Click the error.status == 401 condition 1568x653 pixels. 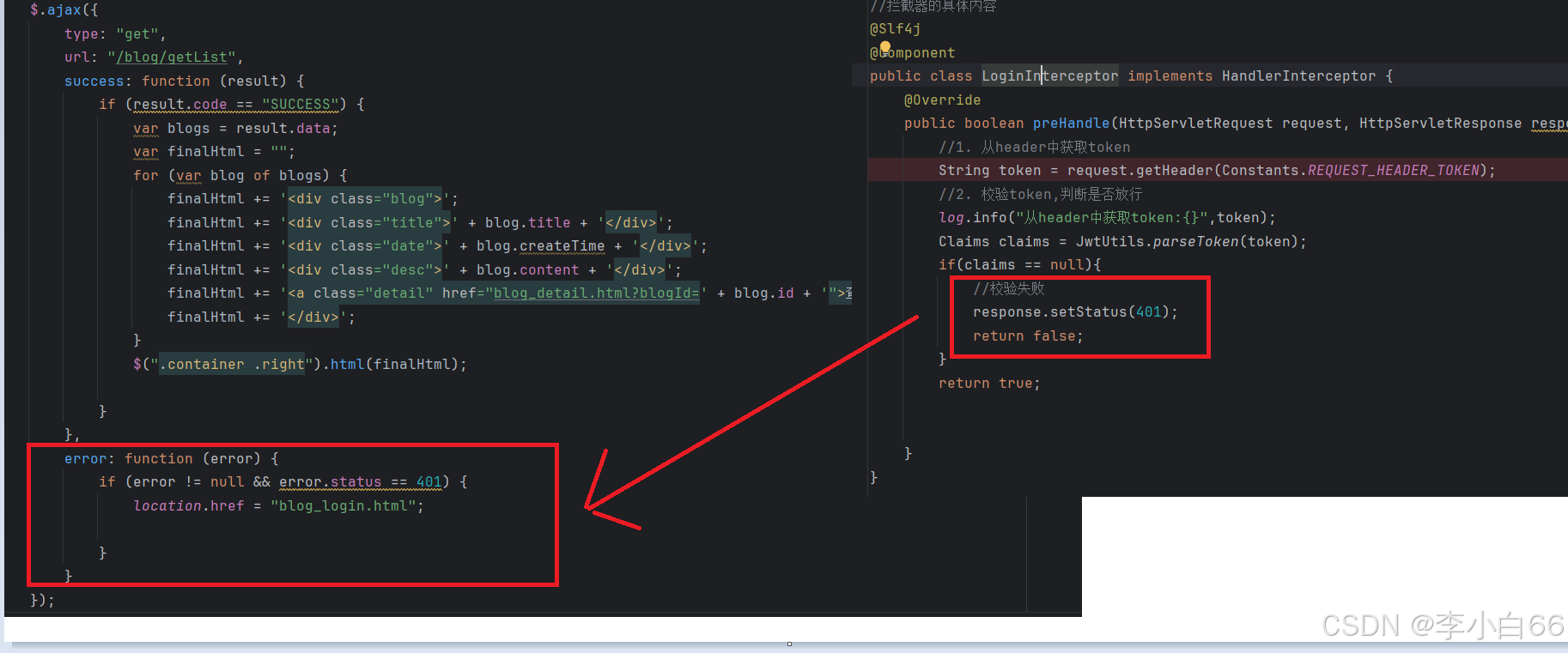360,482
